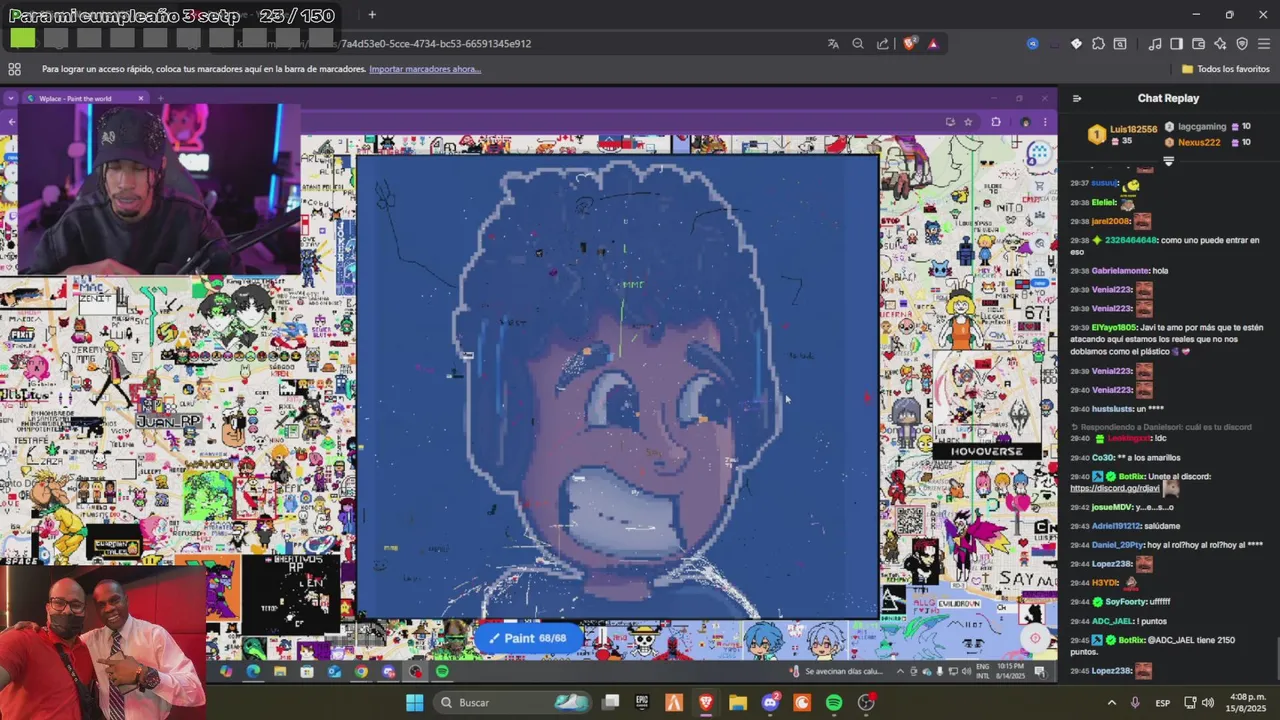Click username Luis182556 in leaderboard
Viewport: 1280px width, 720px height.
click(1133, 129)
